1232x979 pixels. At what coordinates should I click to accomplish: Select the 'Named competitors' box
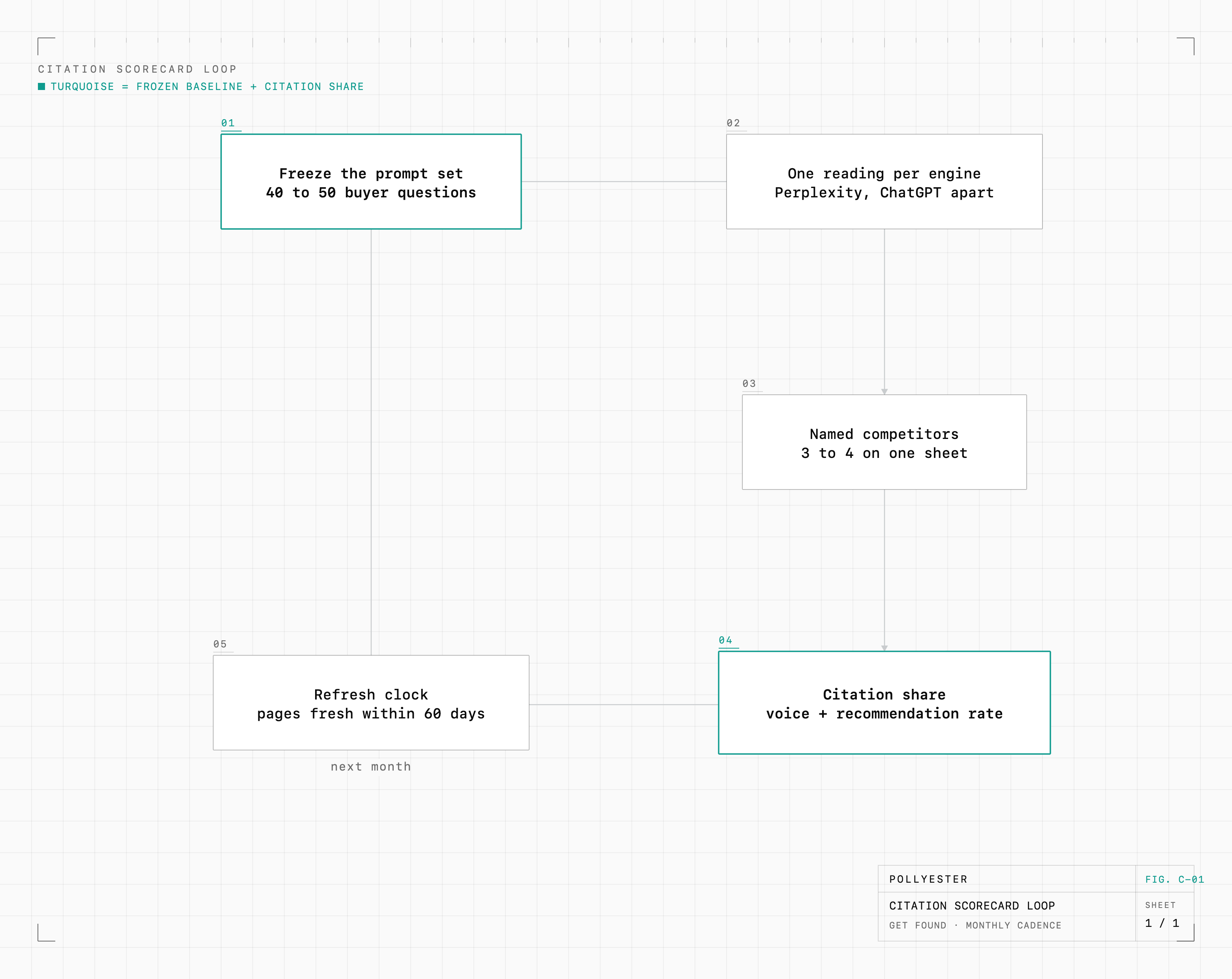coord(884,442)
